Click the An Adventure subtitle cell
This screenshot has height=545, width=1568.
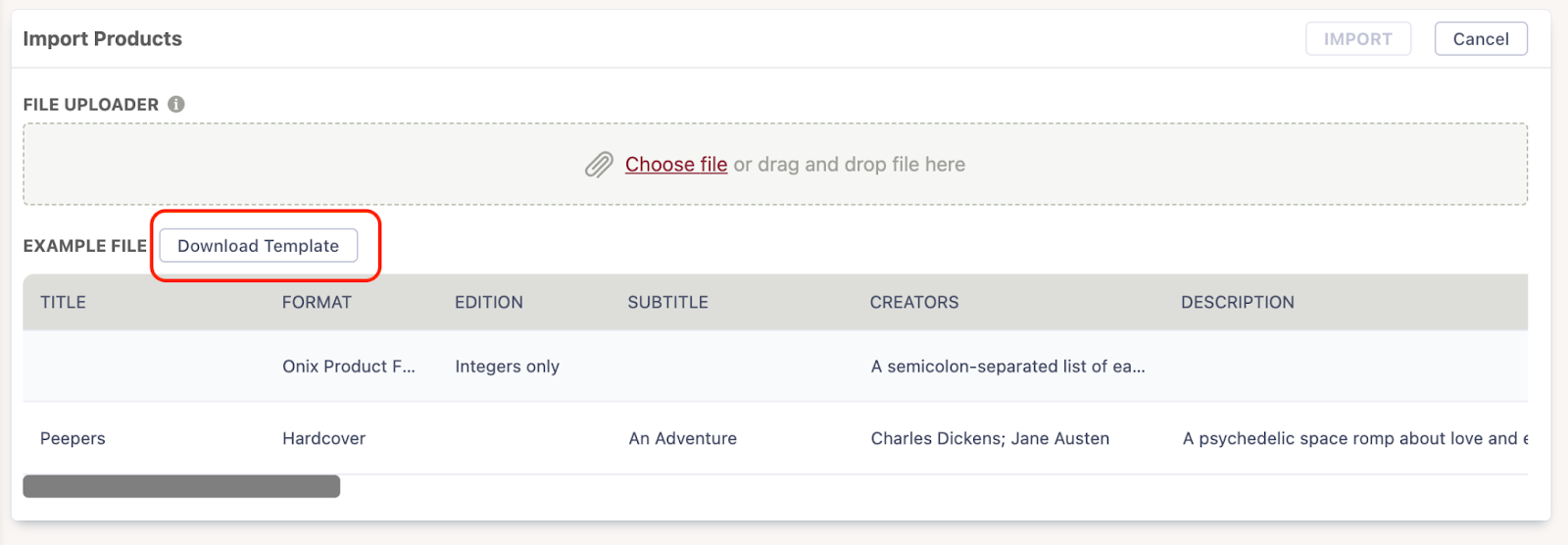pos(682,438)
